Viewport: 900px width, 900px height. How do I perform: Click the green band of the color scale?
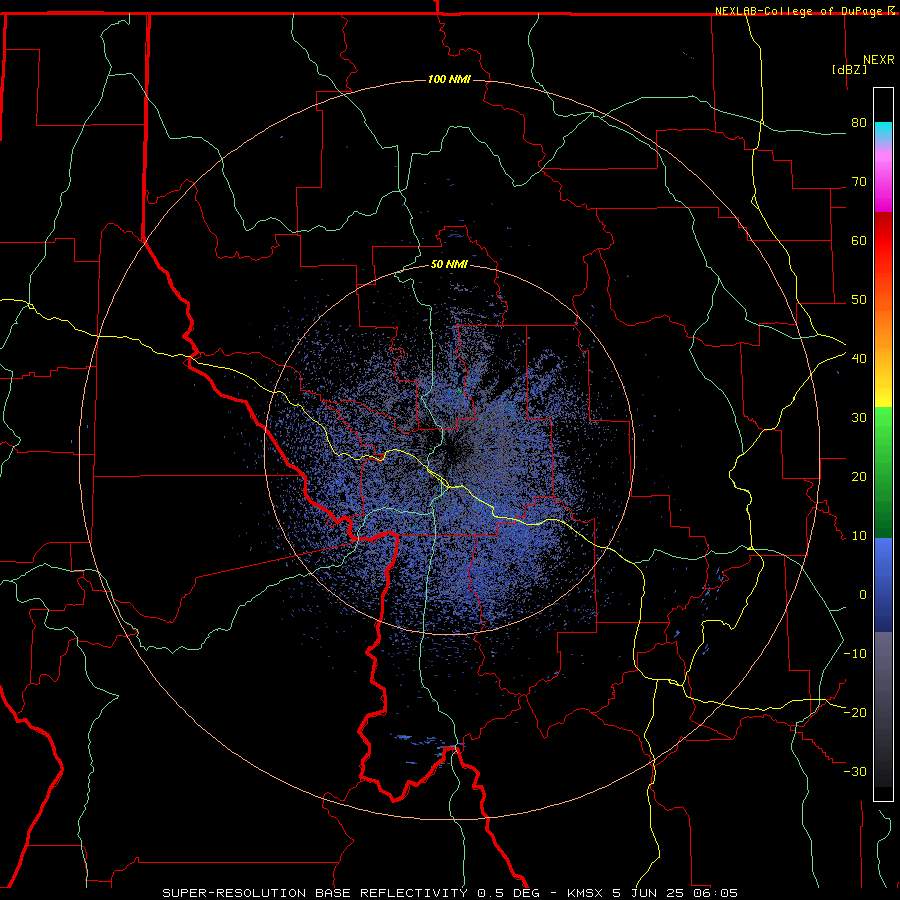point(883,472)
